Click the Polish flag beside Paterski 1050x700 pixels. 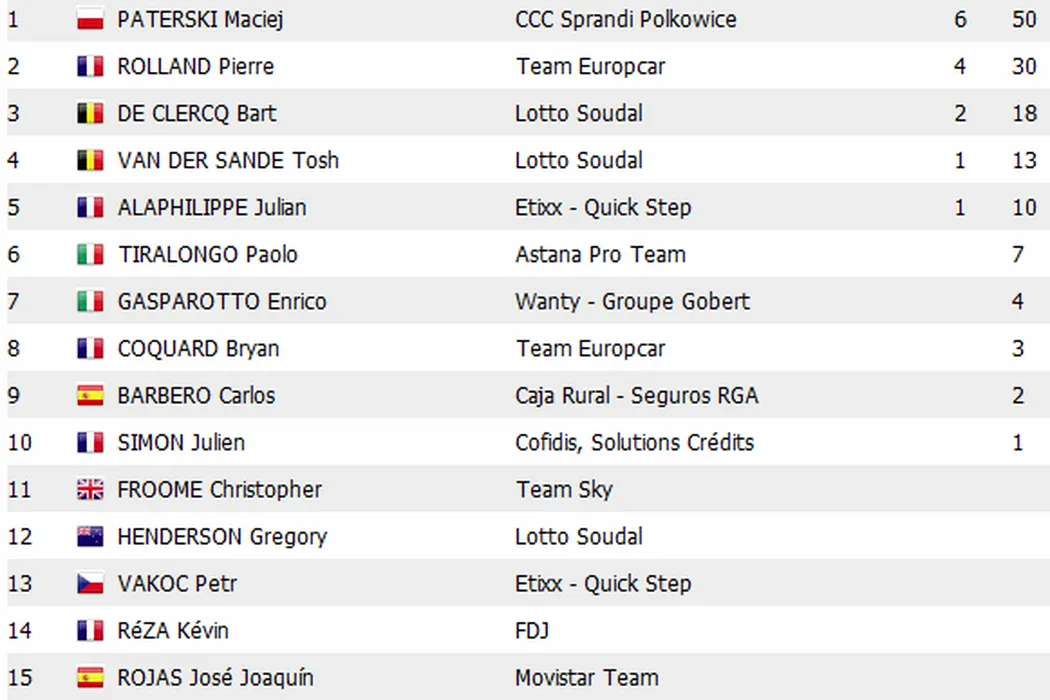click(90, 19)
